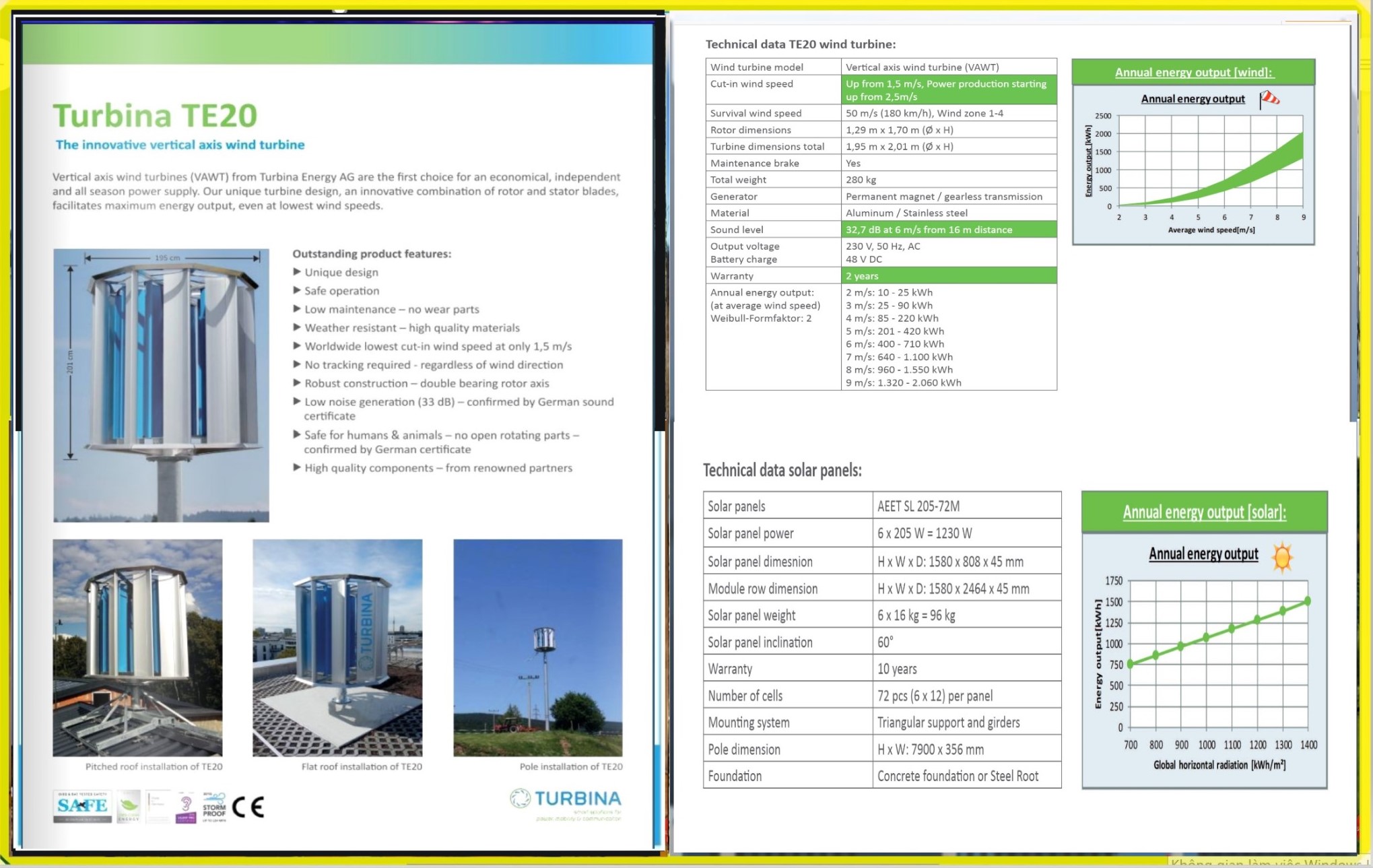
Task: Click the '72 pcs (6 x 12) per panel' cell
Action: point(967,696)
